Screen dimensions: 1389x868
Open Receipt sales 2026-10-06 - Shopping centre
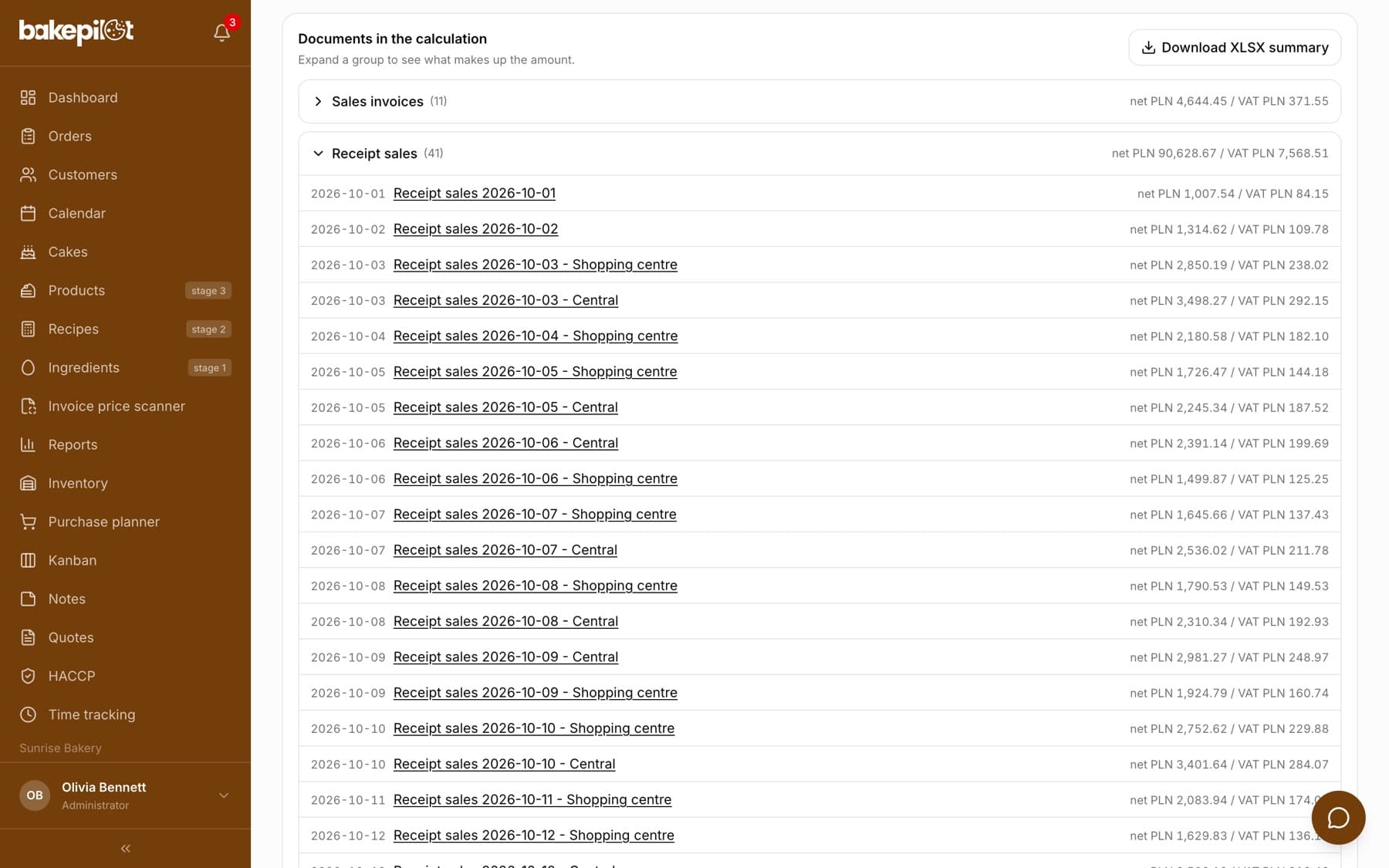click(x=536, y=478)
